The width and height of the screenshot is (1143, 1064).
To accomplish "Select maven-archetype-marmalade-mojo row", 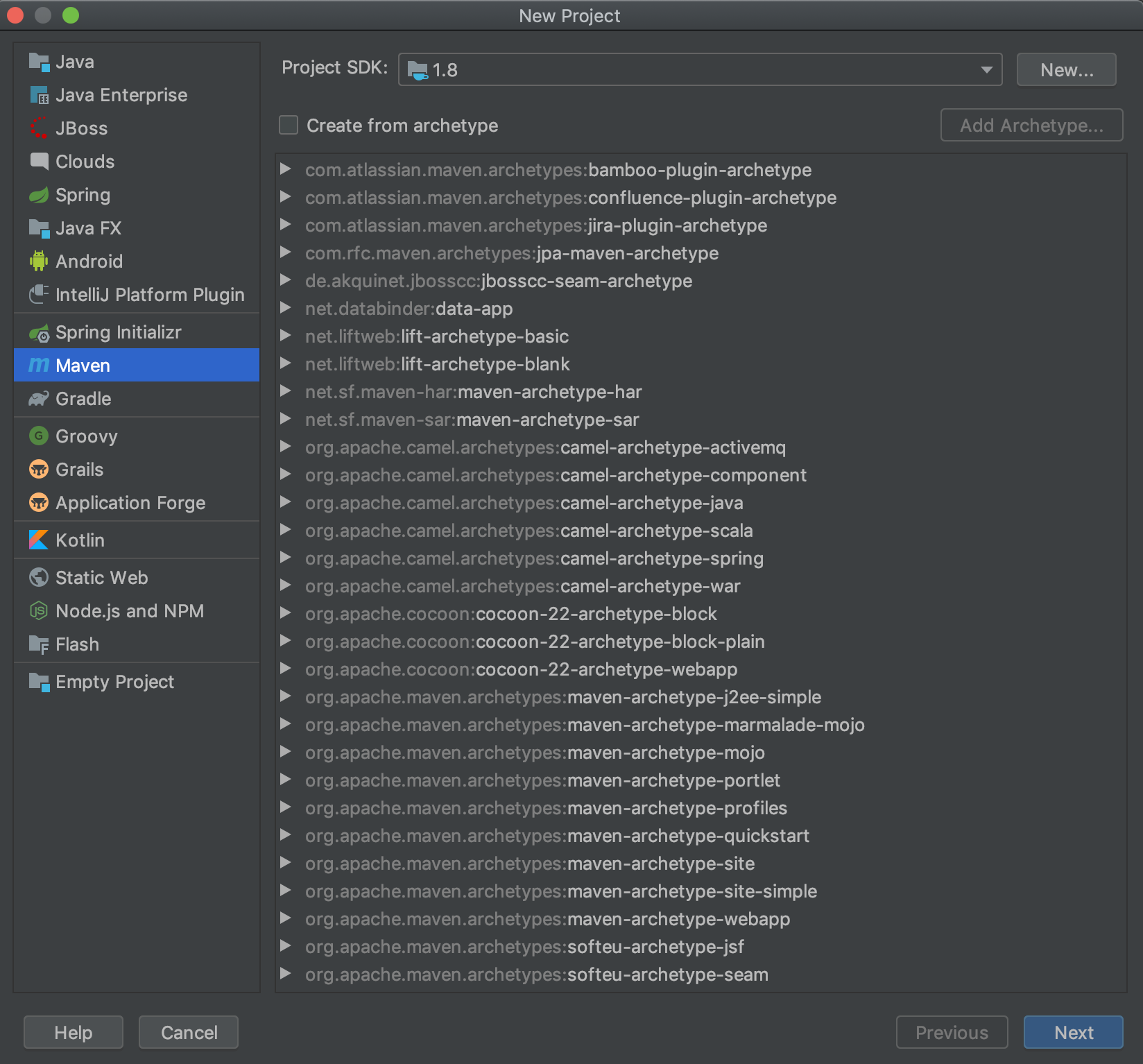I will tap(701, 725).
